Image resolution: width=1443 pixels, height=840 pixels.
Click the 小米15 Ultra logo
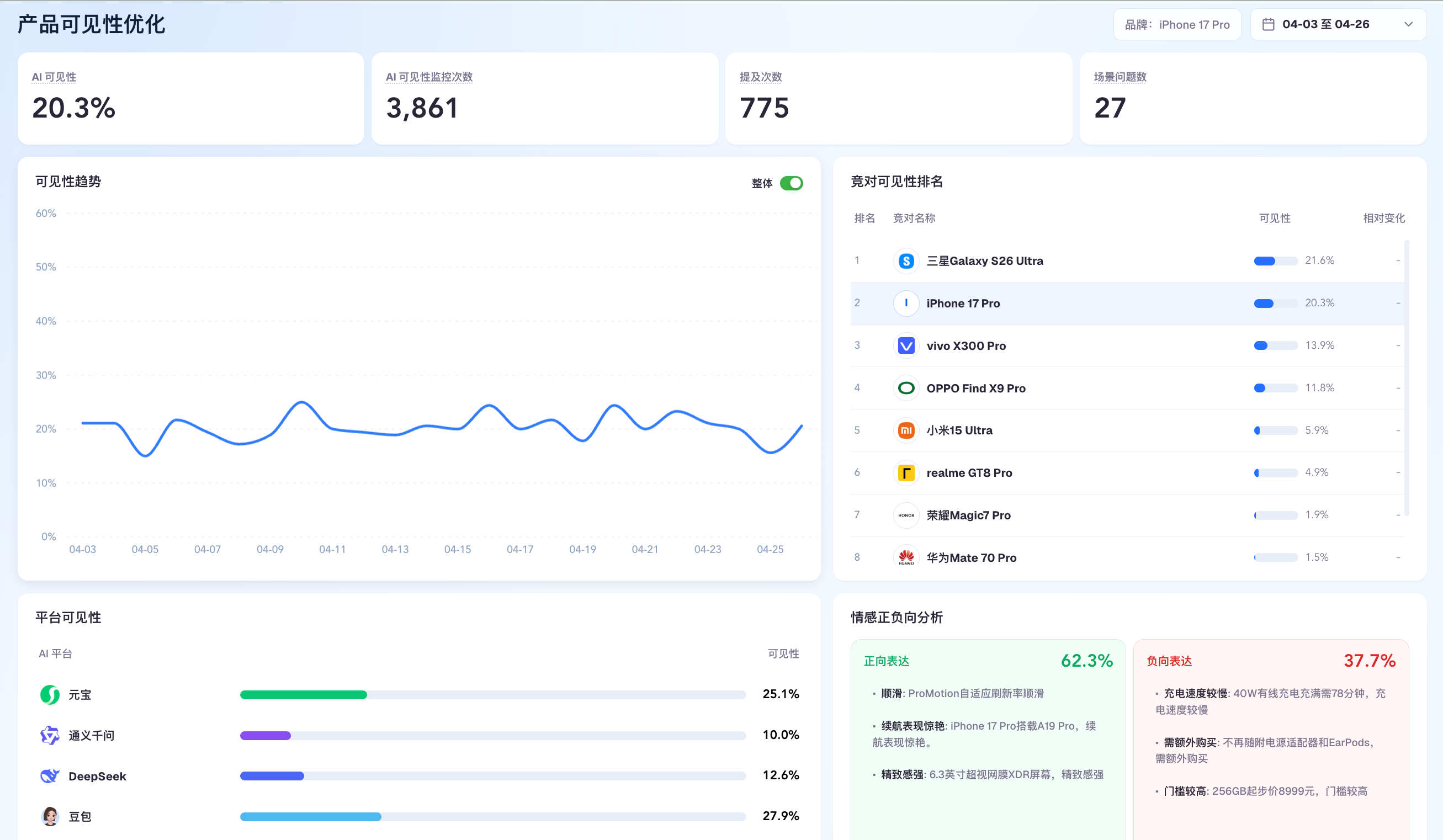pyautogui.click(x=906, y=430)
